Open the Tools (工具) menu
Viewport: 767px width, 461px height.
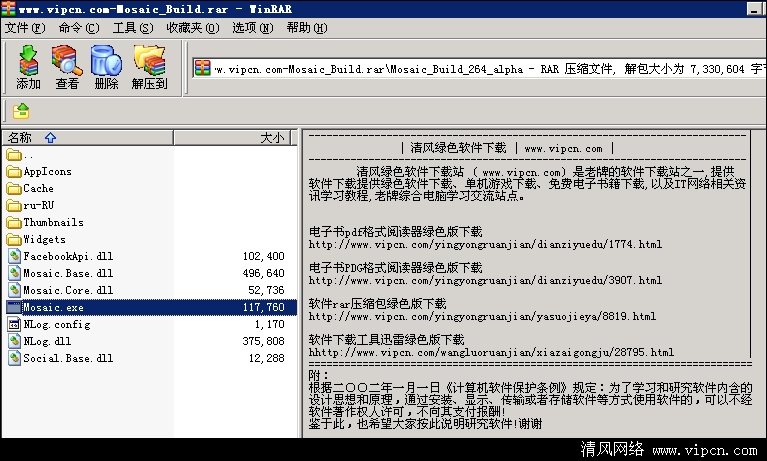click(x=133, y=28)
